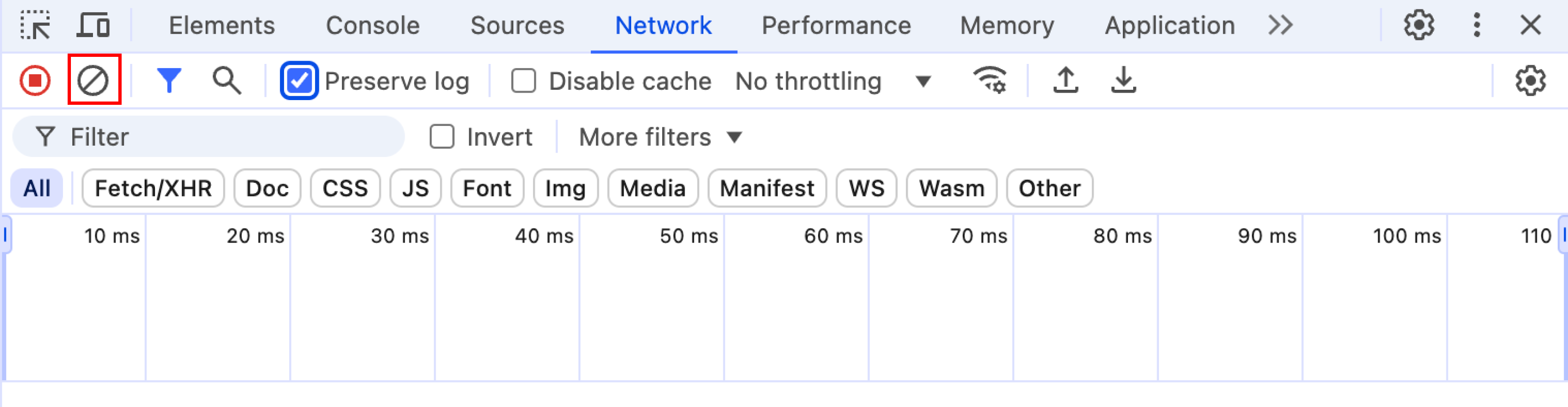Select the inspect element picker icon
This screenshot has height=407, width=1568.
tap(35, 25)
